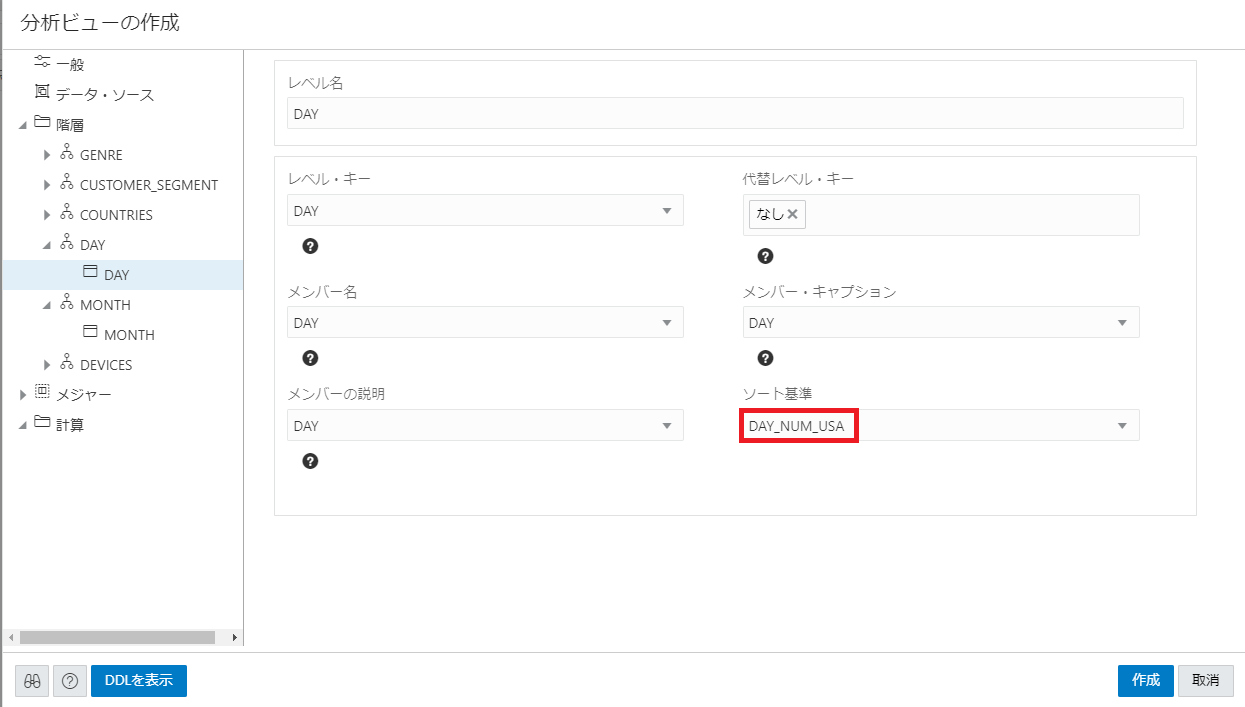Click help icon under メンバーの説明

coord(310,461)
